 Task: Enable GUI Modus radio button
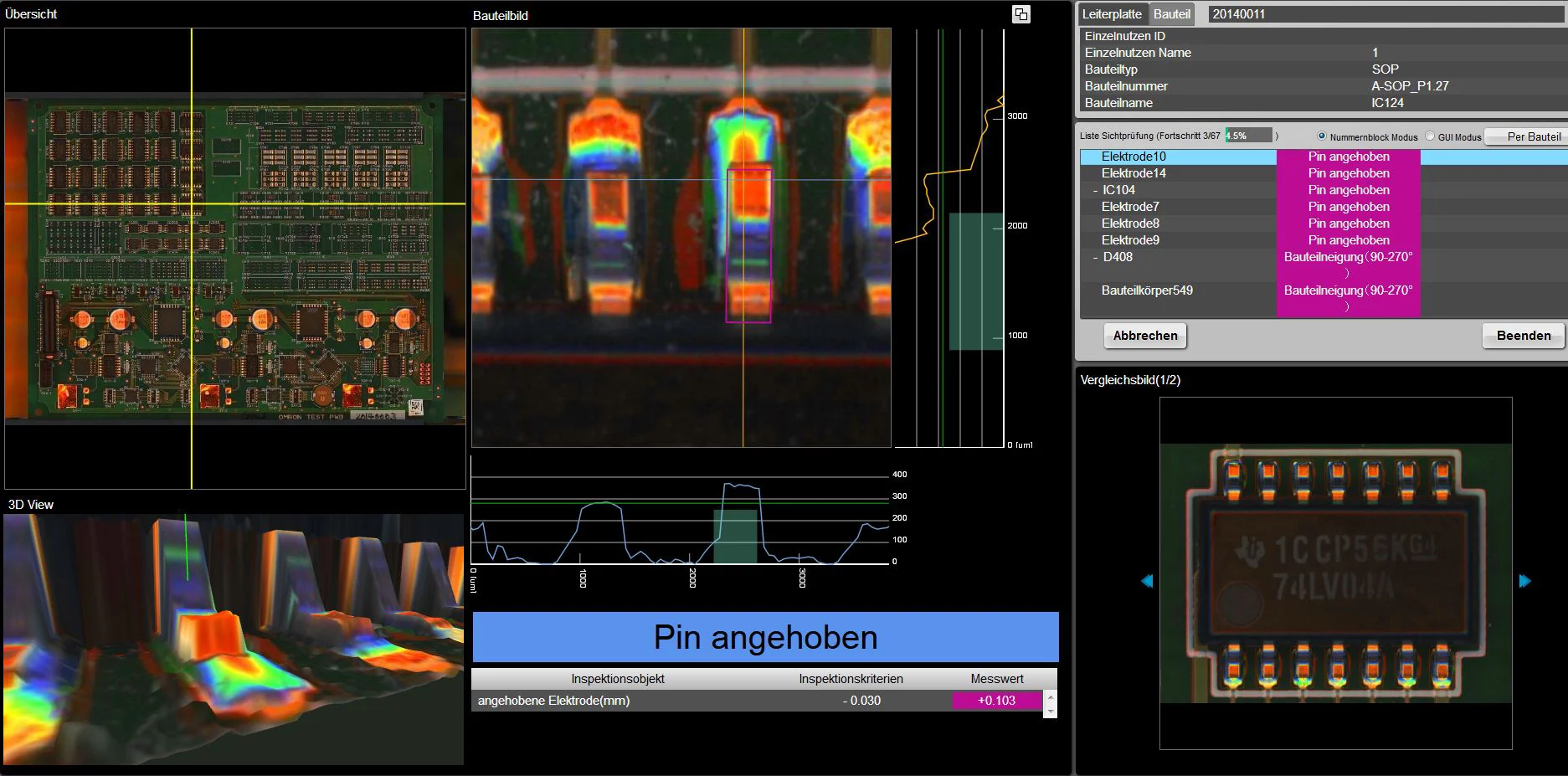(x=1430, y=136)
